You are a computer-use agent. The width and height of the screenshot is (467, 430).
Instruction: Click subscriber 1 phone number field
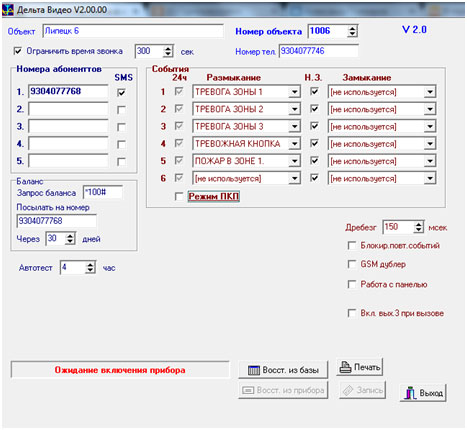pyautogui.click(x=68, y=91)
